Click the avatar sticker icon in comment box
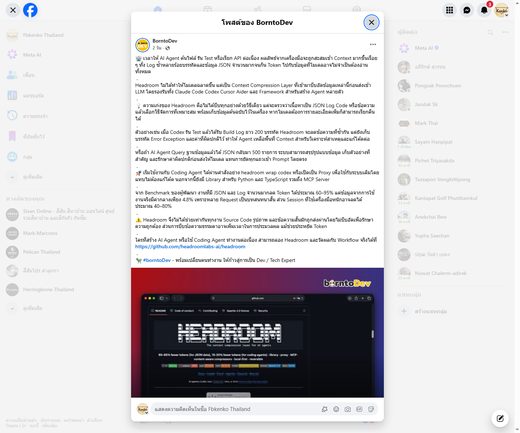 (x=324, y=409)
